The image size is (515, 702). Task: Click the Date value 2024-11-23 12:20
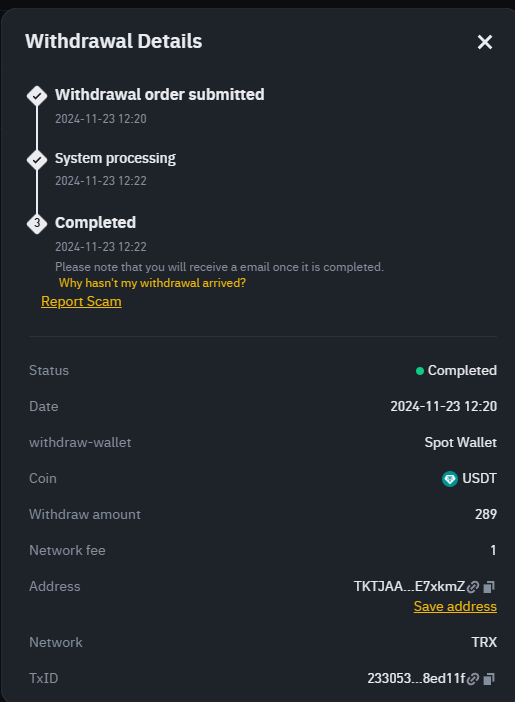coord(443,407)
